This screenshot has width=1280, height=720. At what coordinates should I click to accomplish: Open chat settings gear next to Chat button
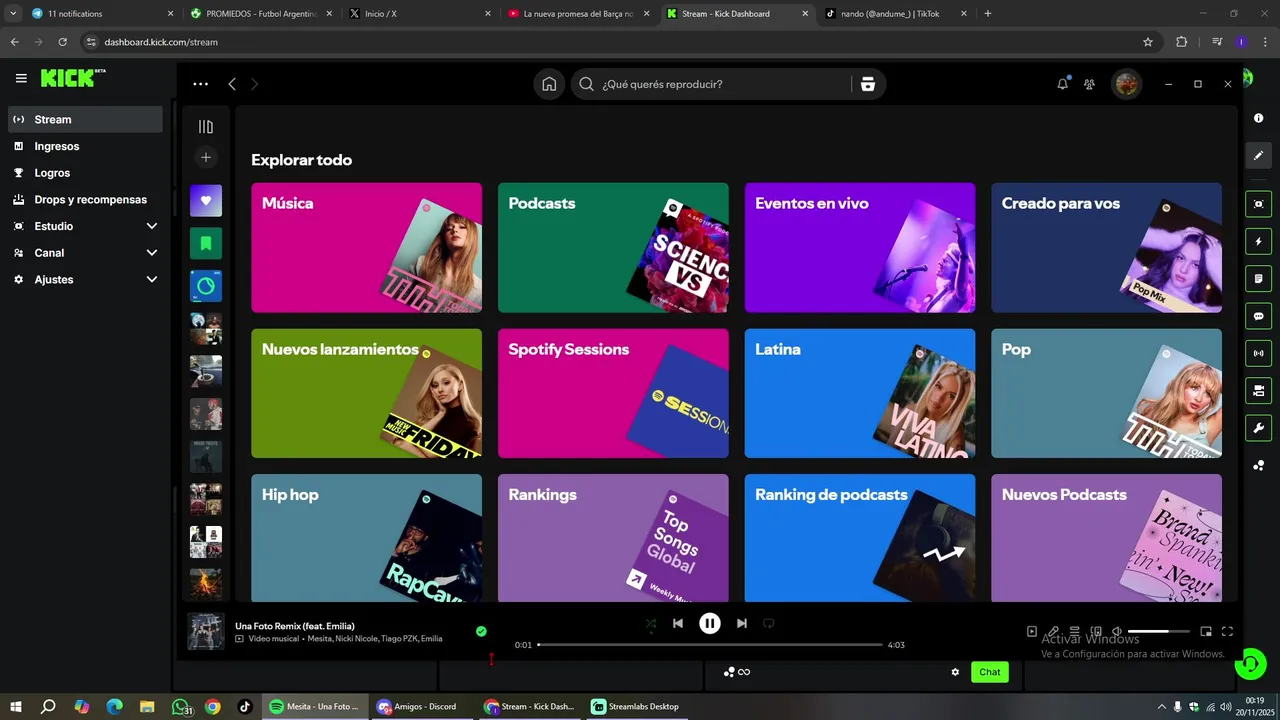(x=955, y=672)
